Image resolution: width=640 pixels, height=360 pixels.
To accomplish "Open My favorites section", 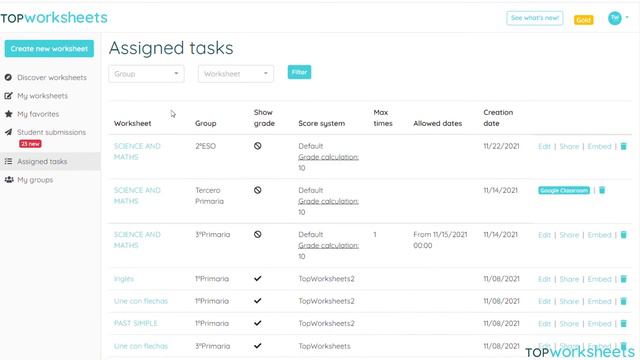I will (38, 114).
